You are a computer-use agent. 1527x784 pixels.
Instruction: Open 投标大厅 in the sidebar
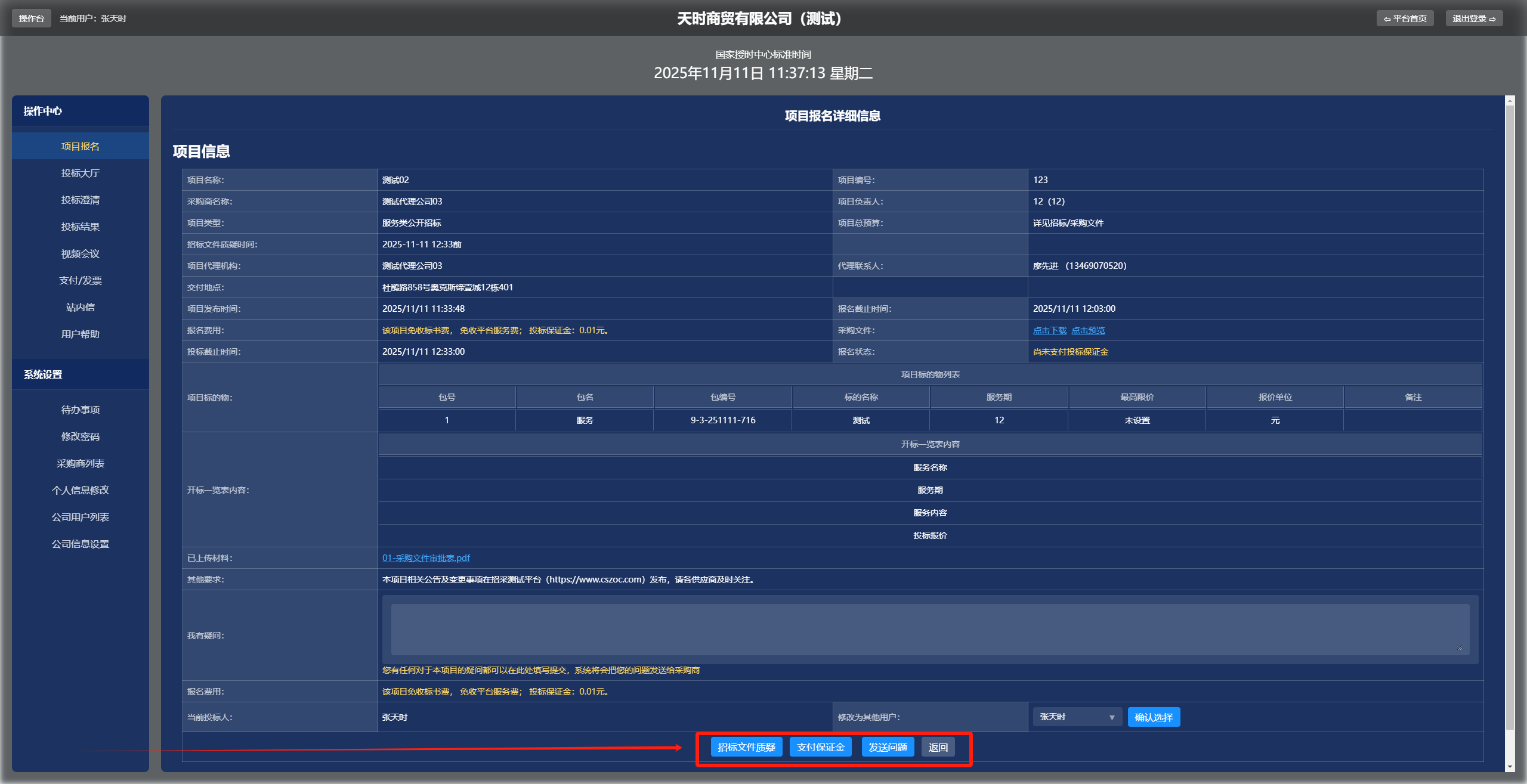[x=80, y=173]
